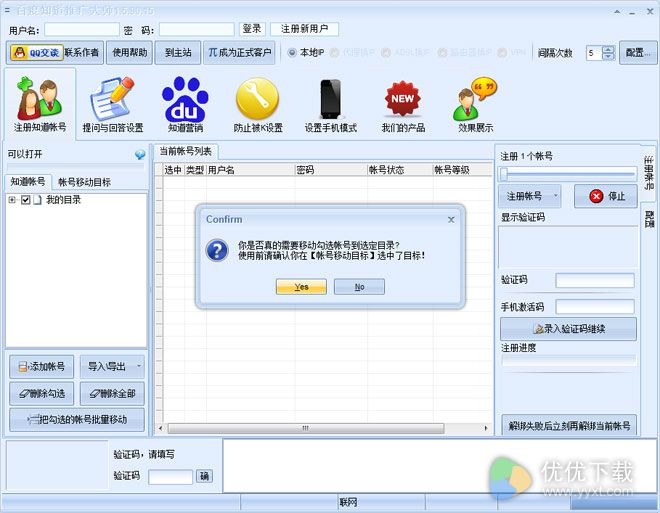This screenshot has width=660, height=513.
Task: Click the scrollbar right arrow
Action: pyautogui.click(x=486, y=428)
